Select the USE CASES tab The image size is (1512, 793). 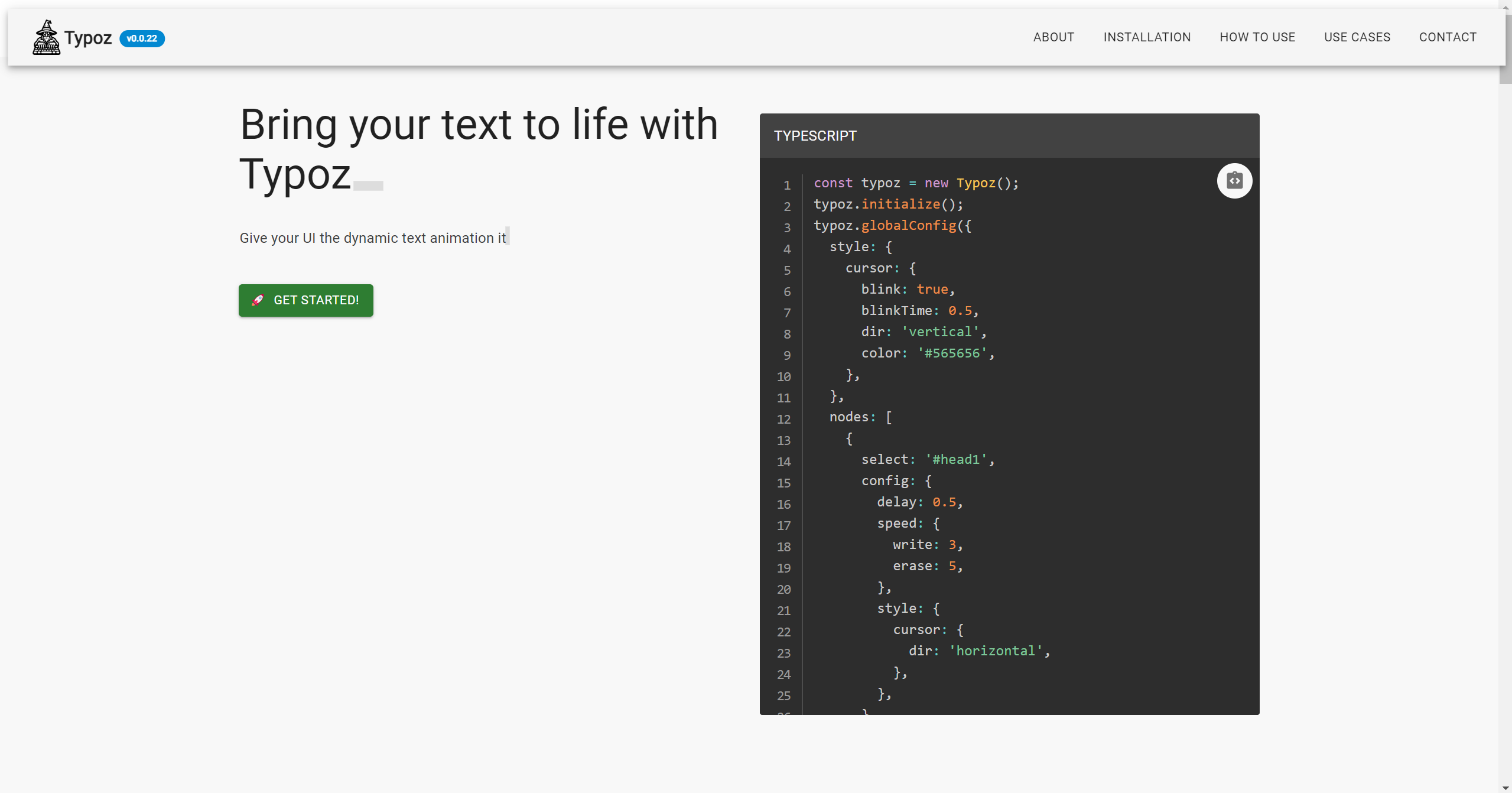click(x=1357, y=37)
